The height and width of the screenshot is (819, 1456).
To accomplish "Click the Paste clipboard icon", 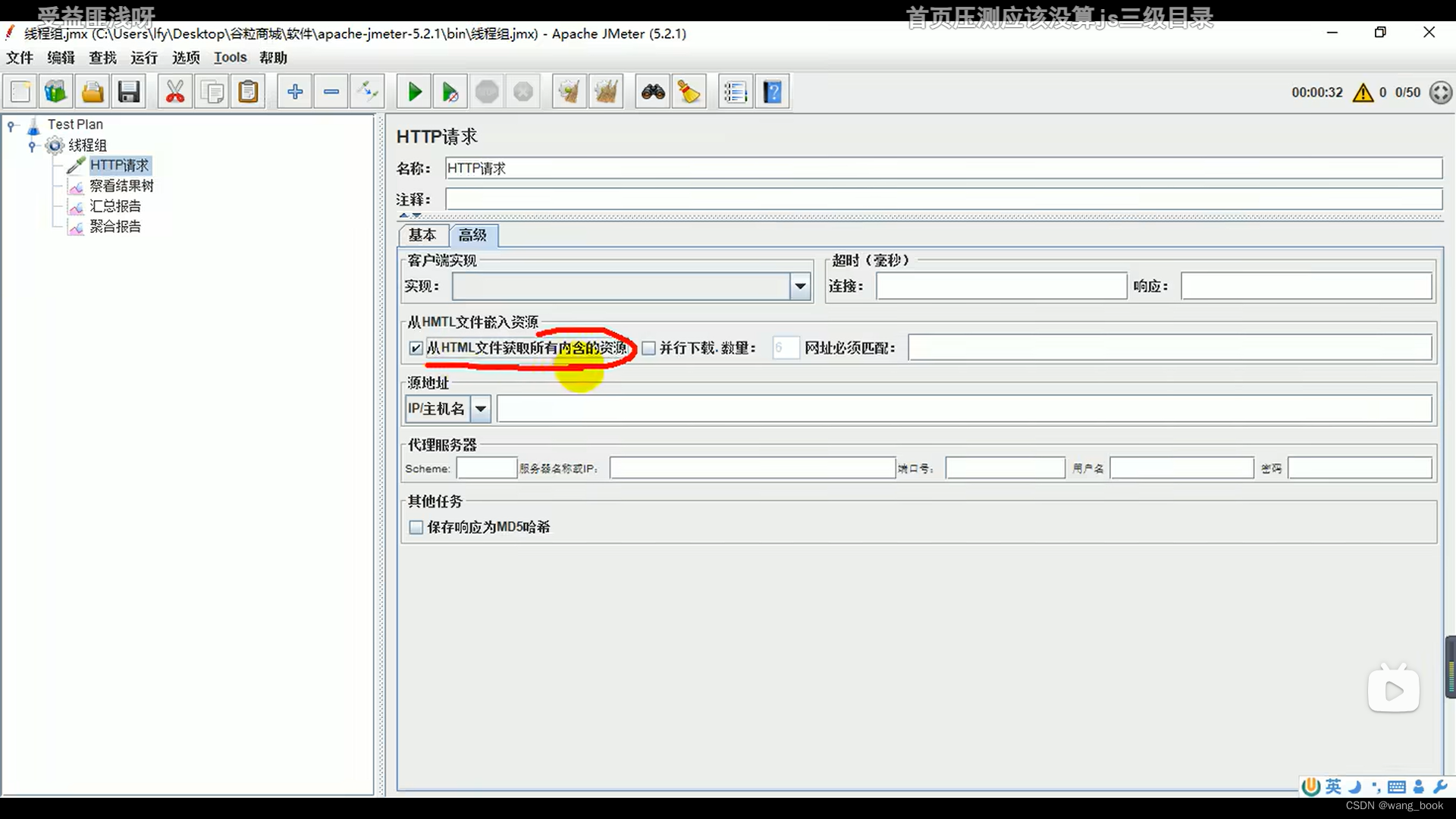I will [249, 92].
